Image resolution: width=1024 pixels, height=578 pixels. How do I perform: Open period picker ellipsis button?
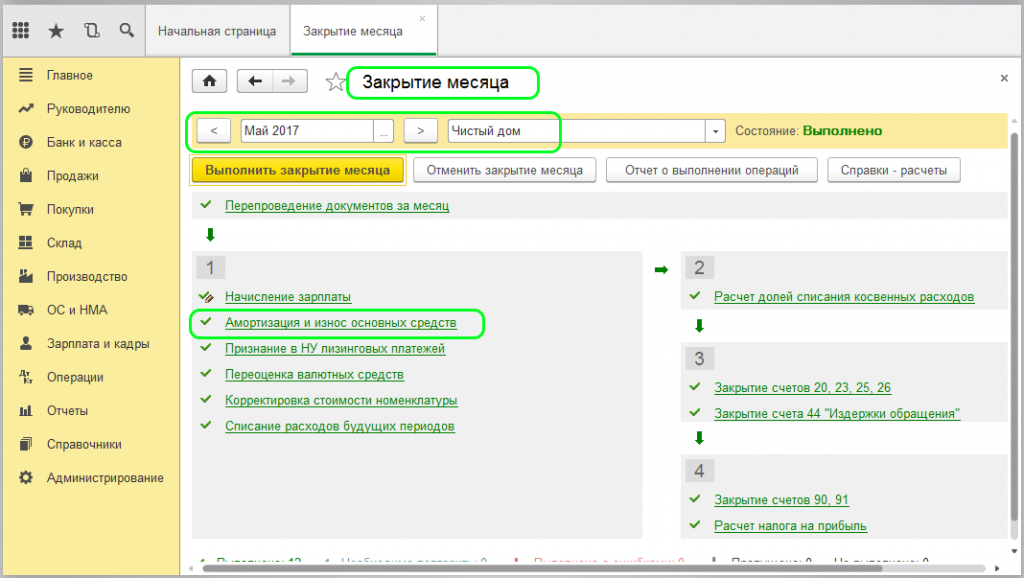point(384,131)
